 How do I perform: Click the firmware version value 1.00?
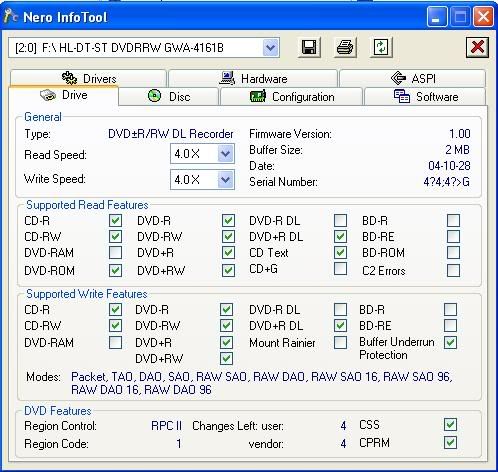tap(459, 134)
